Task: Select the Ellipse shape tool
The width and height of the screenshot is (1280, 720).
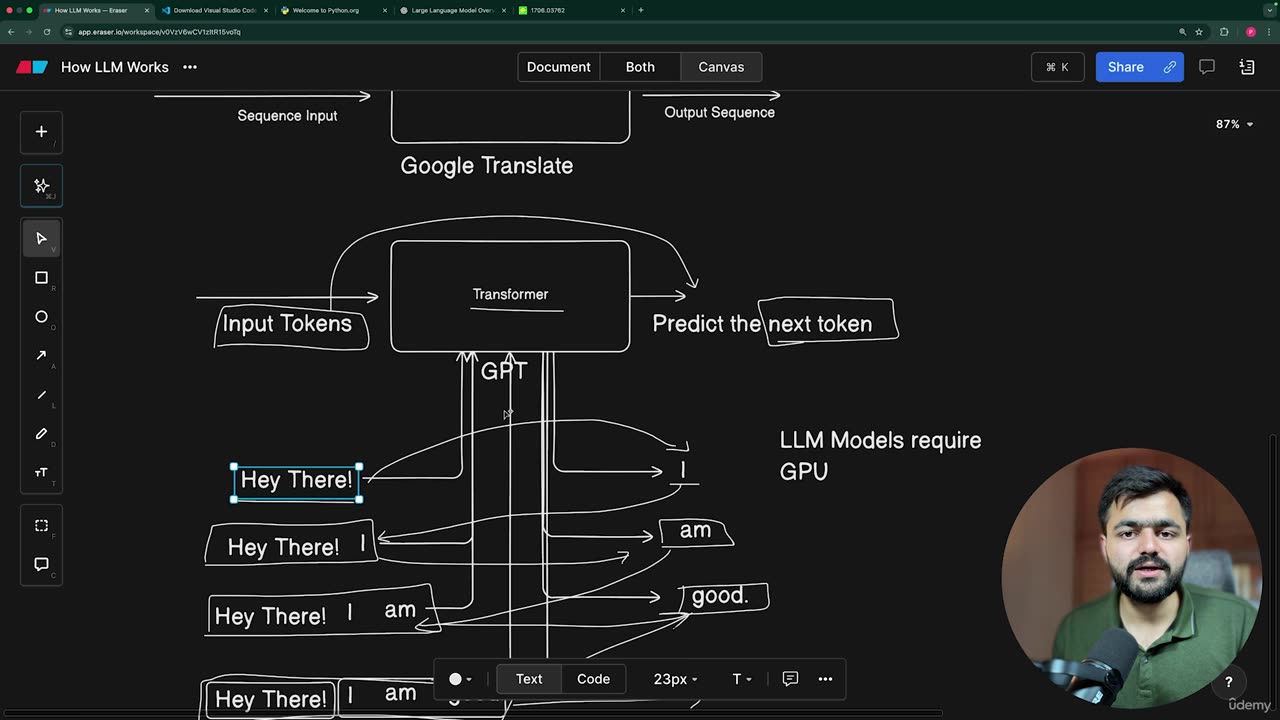Action: pos(41,317)
